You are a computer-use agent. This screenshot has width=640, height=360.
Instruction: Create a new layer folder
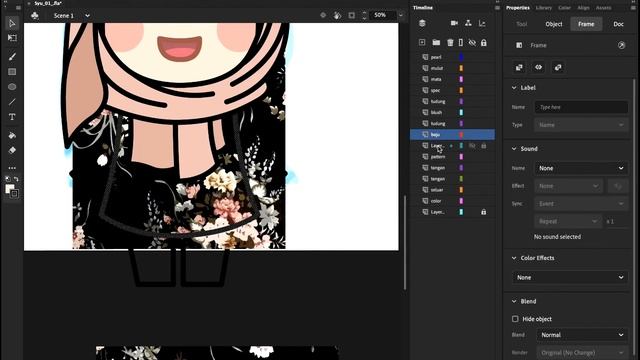tap(436, 42)
